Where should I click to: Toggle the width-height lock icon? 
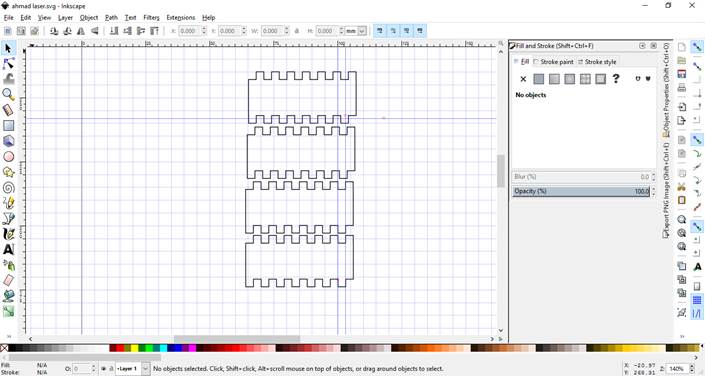tap(297, 31)
